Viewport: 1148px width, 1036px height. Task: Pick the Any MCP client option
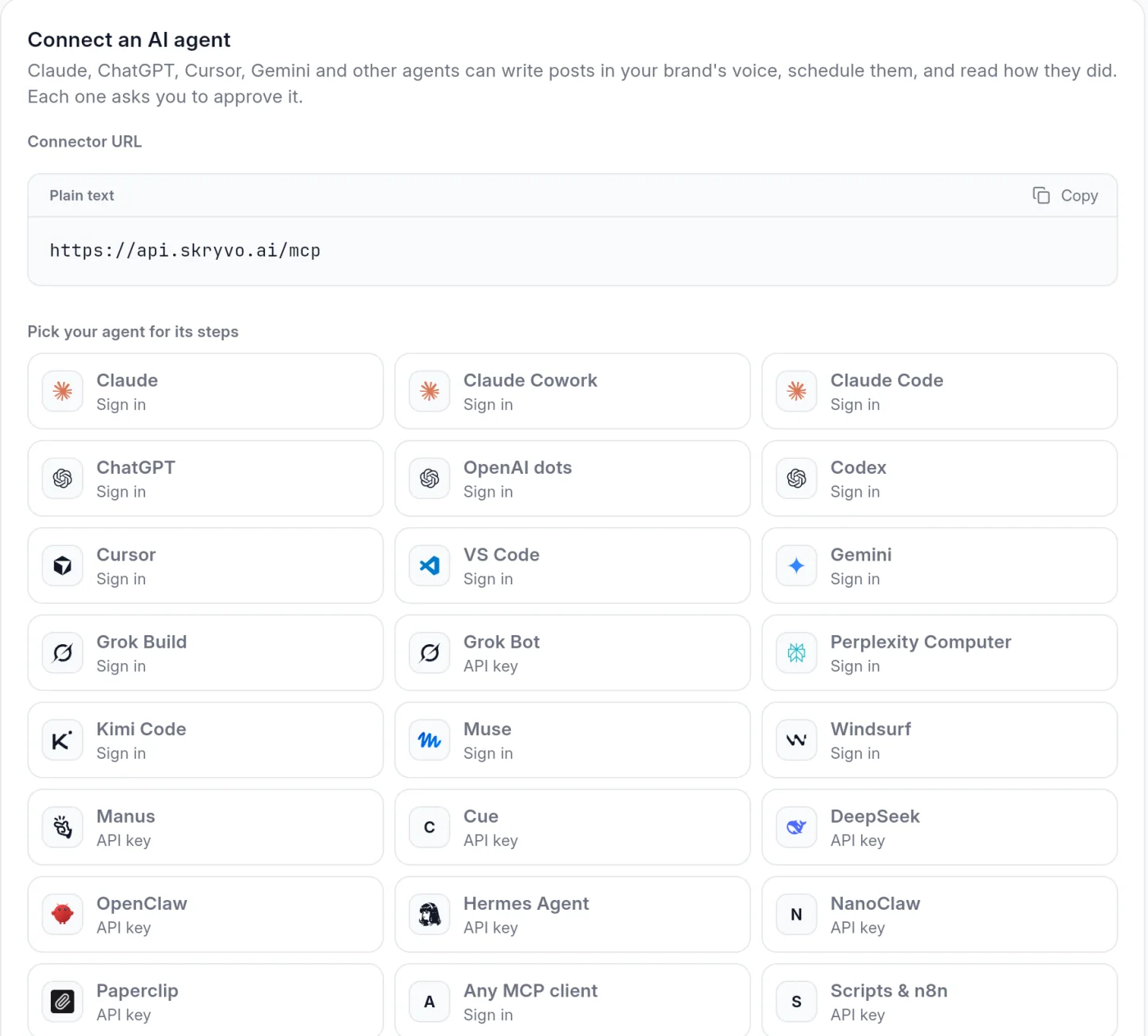[572, 1001]
